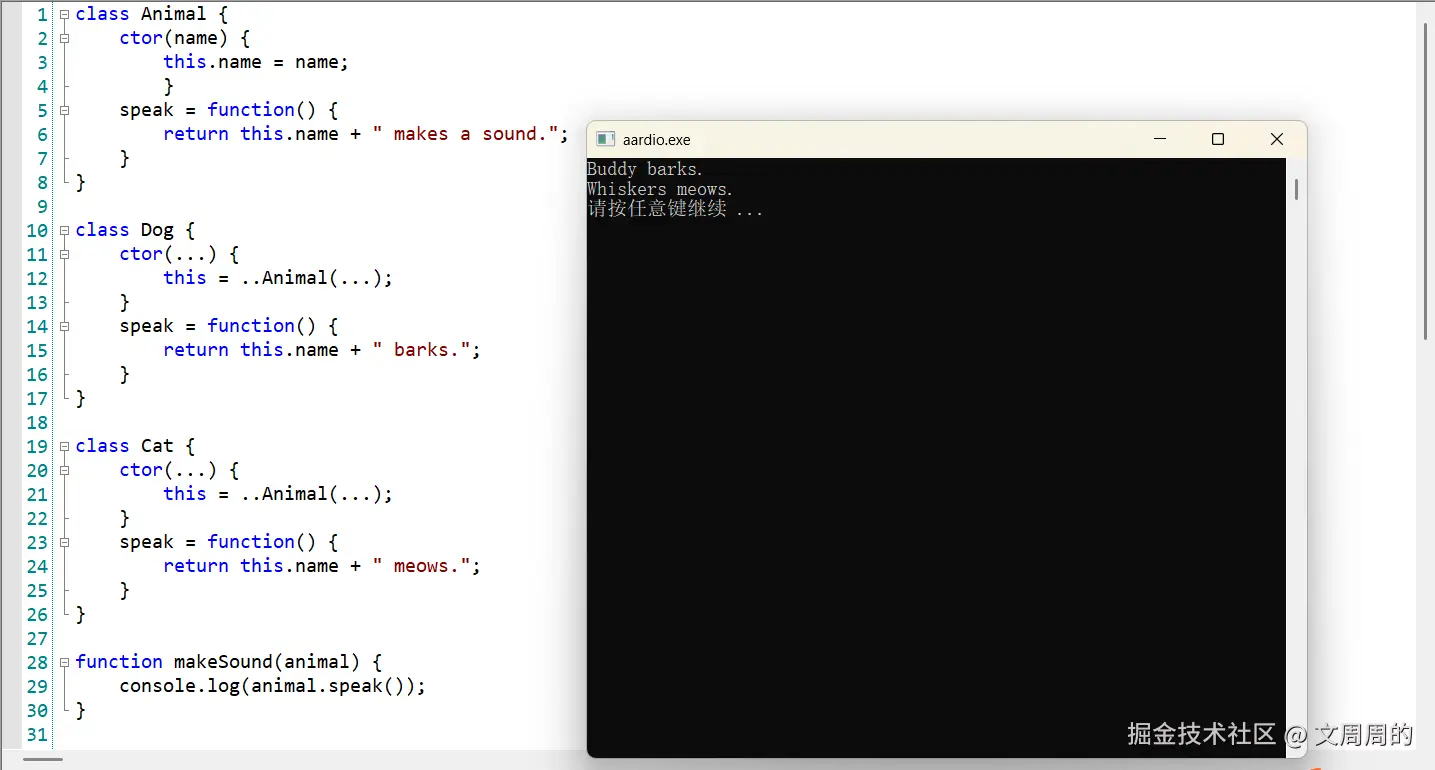
Task: Click the "class Cat {" code line
Action: click(x=135, y=446)
